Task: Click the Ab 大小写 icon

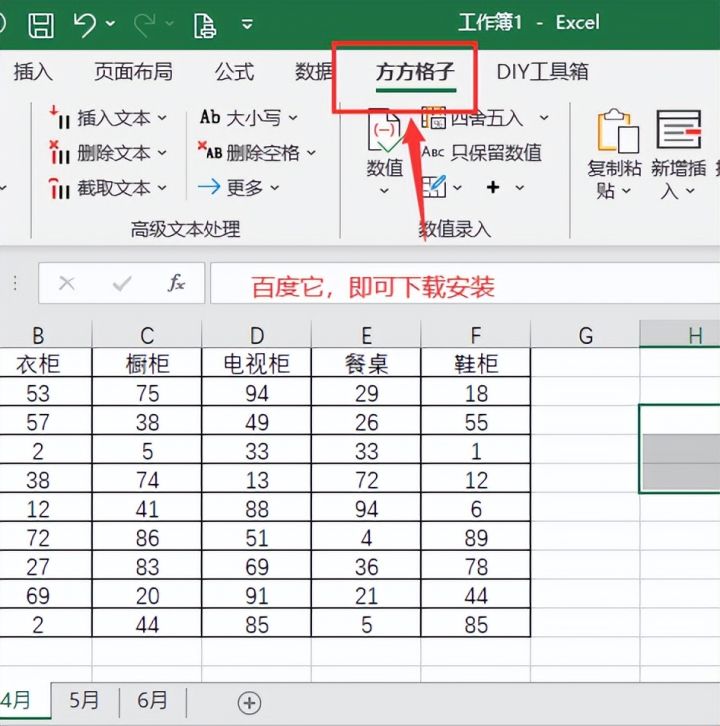Action: 210,117
